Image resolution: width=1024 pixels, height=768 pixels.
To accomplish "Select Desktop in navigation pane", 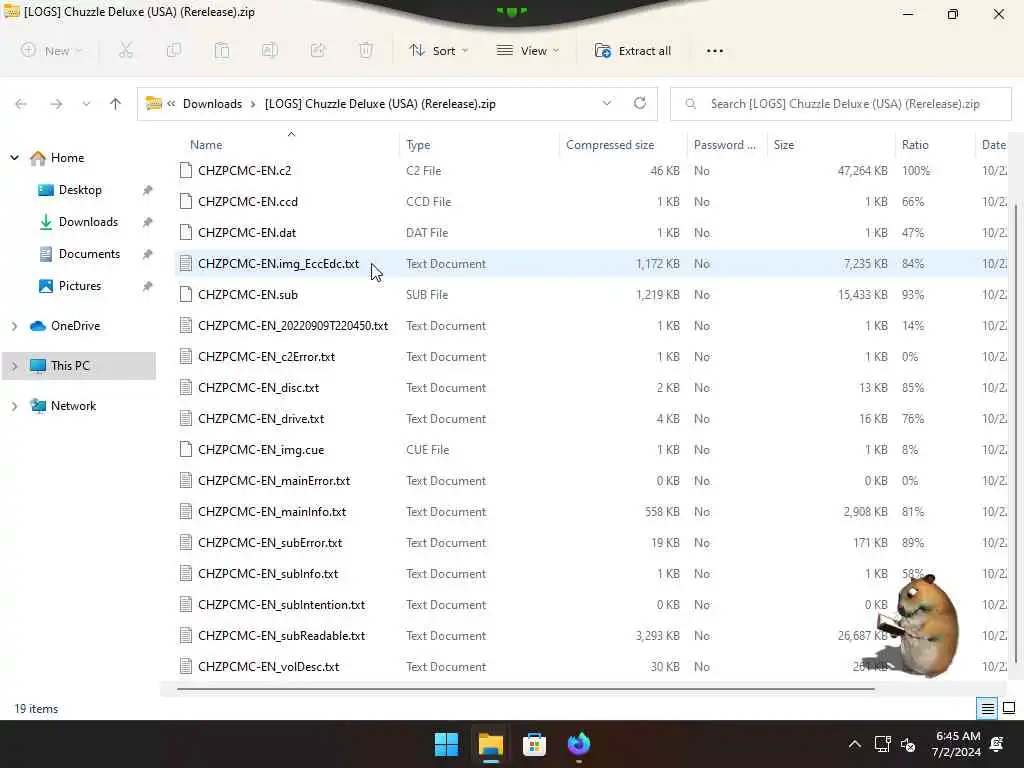I will (80, 190).
